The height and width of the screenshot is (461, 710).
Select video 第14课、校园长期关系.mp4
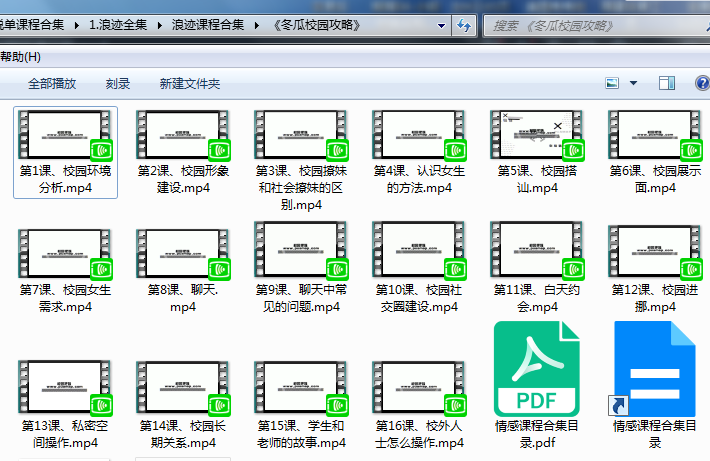(183, 405)
